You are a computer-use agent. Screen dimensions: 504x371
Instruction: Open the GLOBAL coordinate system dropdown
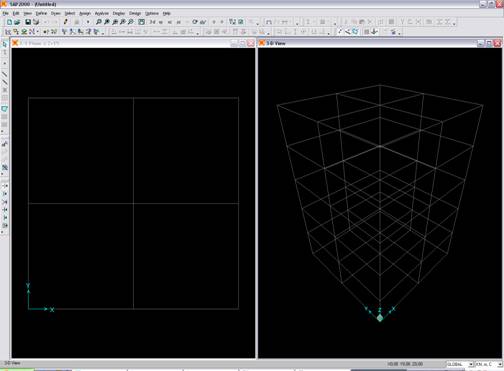coord(460,364)
